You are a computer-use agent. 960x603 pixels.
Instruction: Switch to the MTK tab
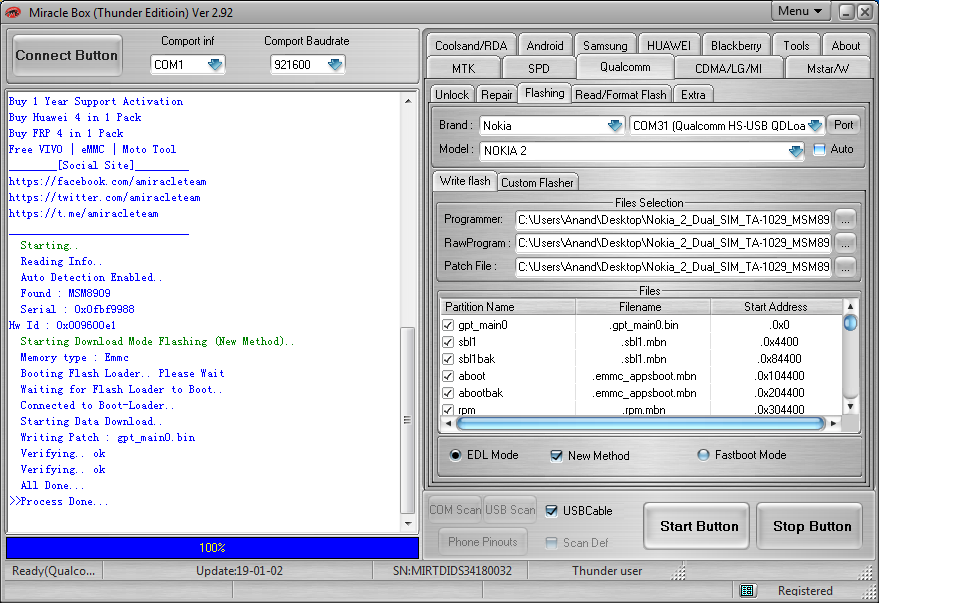pyautogui.click(x=463, y=69)
